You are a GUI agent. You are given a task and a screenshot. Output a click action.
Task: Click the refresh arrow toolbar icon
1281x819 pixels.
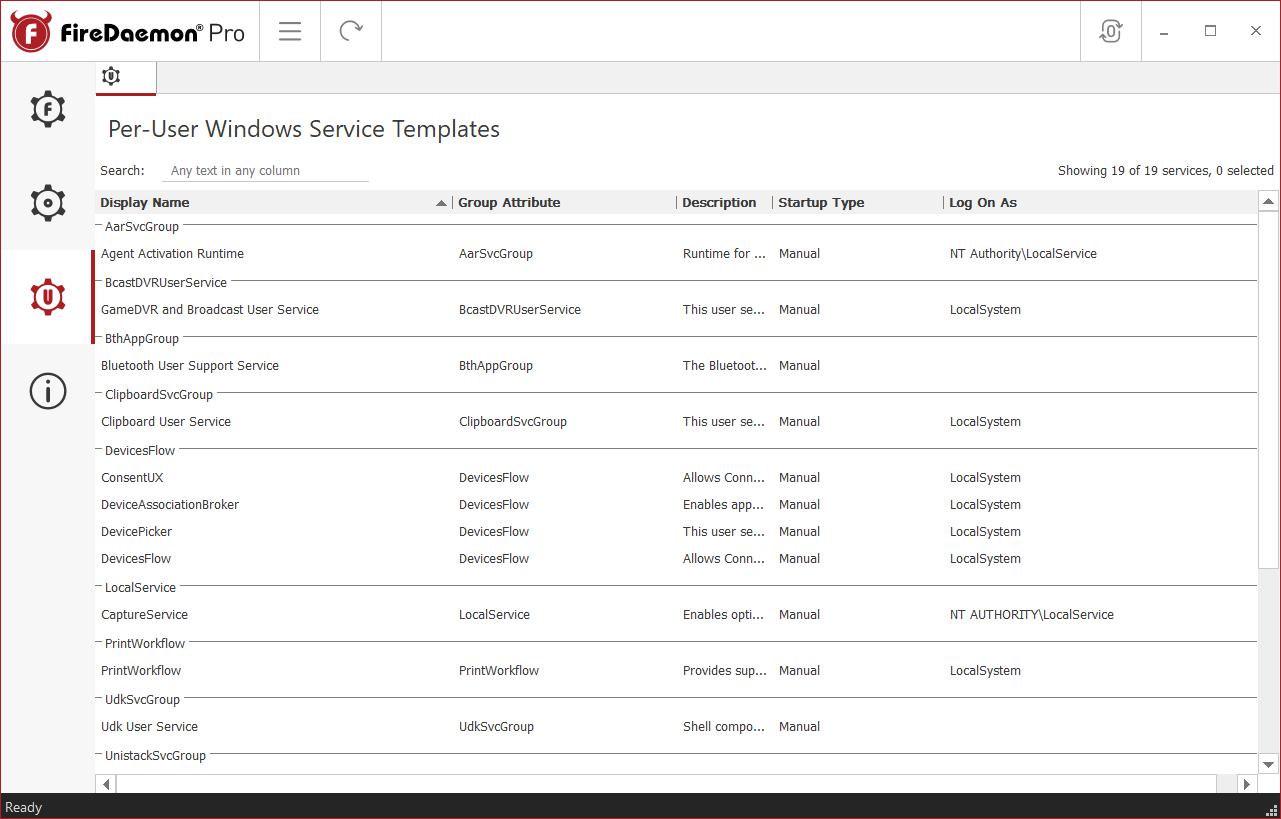[351, 31]
